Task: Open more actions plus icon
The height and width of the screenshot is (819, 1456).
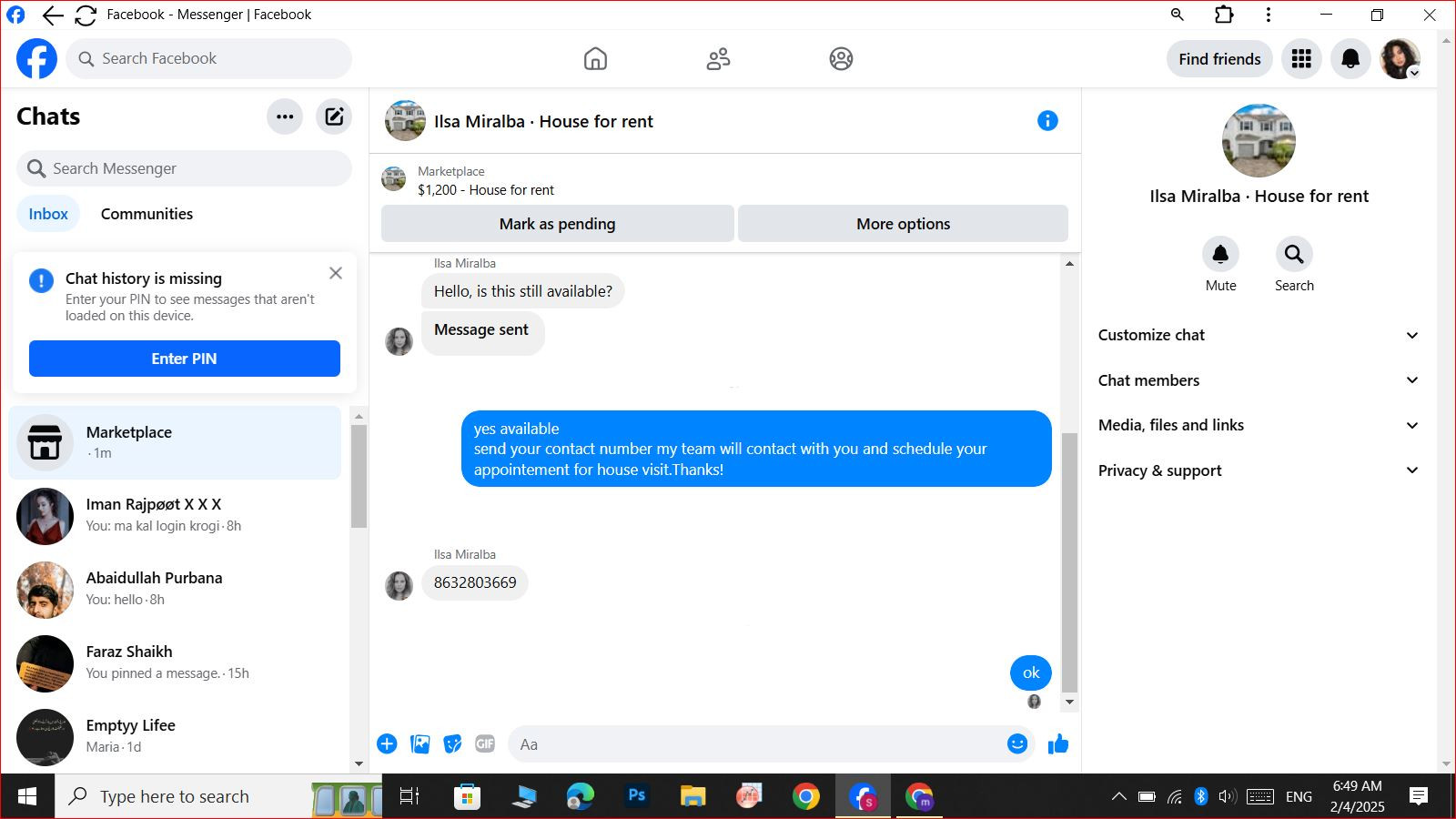Action: [387, 744]
